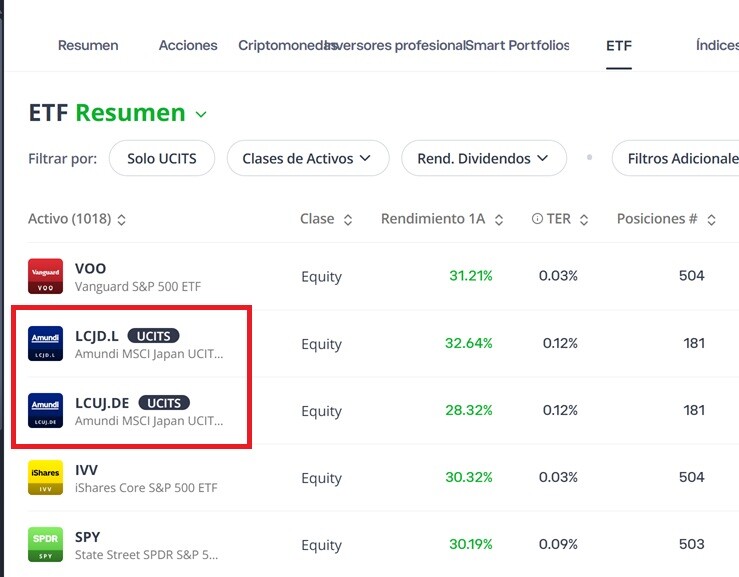Screen dimensions: 739x577
Task: Click the 0.03% TER value for VOO
Action: 558,276
